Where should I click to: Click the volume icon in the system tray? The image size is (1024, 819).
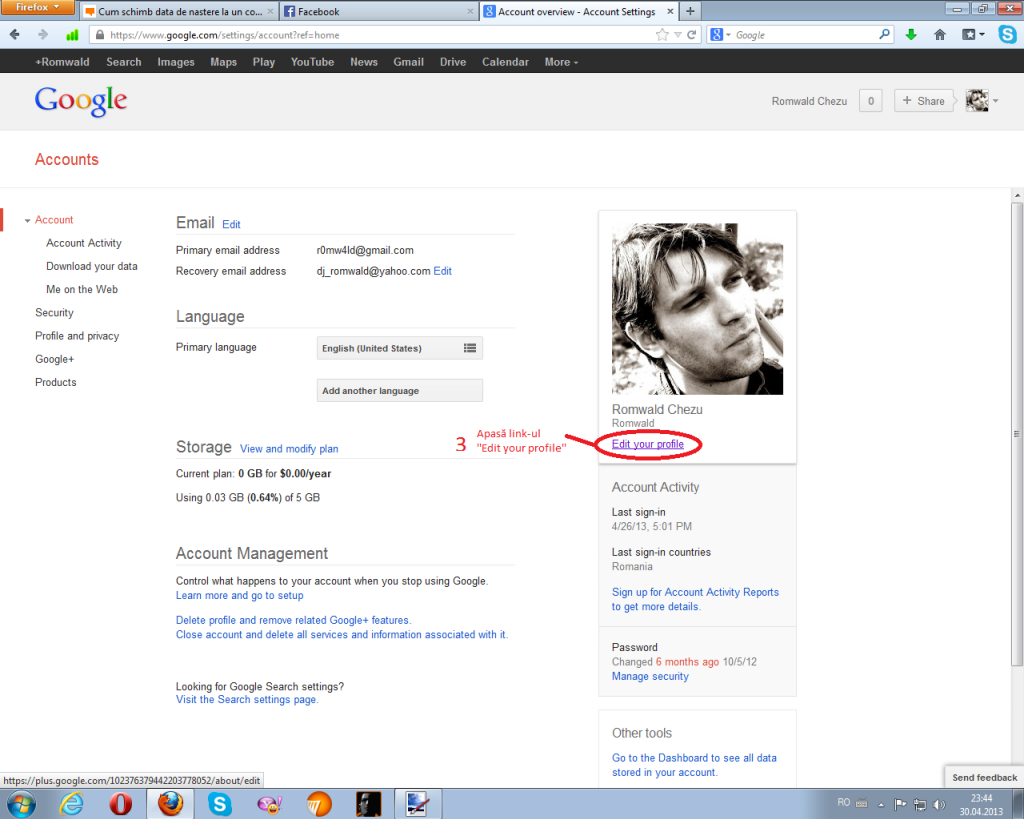[940, 804]
